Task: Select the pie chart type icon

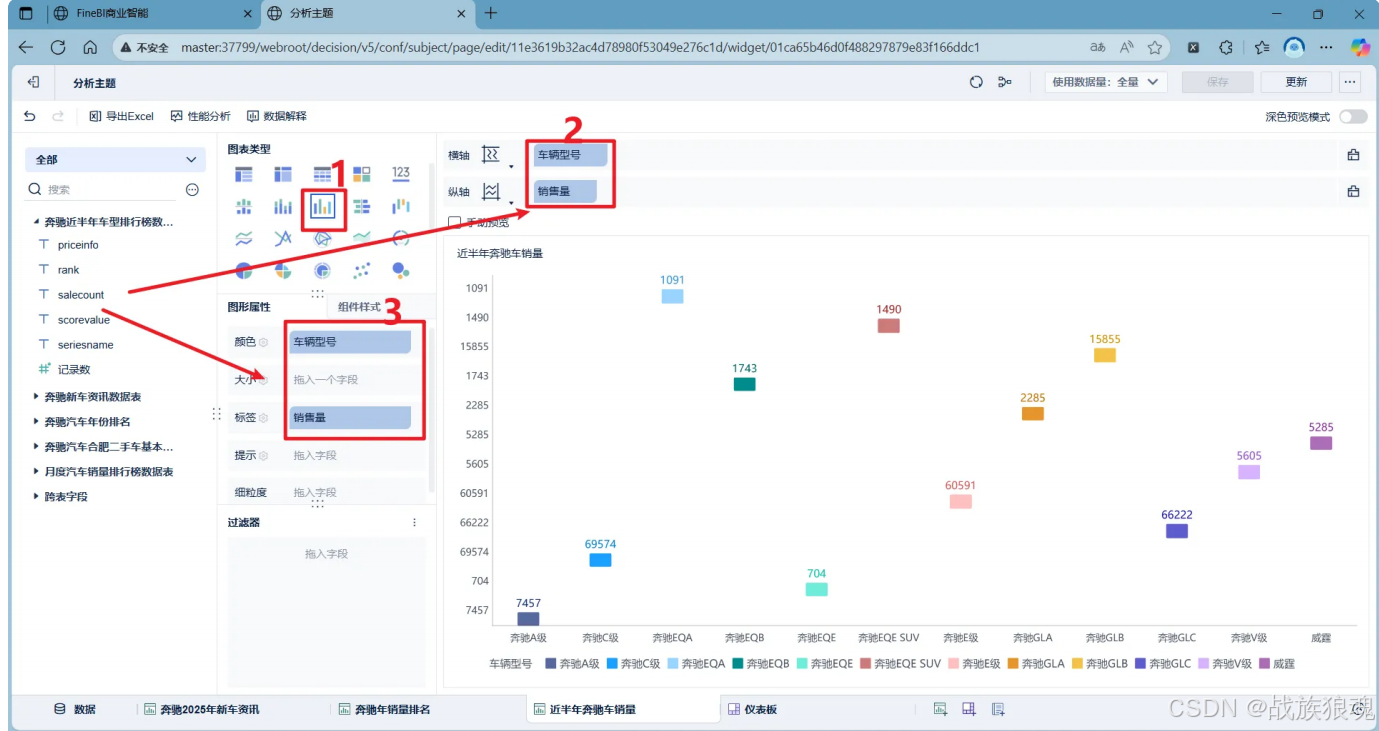Action: pos(244,270)
